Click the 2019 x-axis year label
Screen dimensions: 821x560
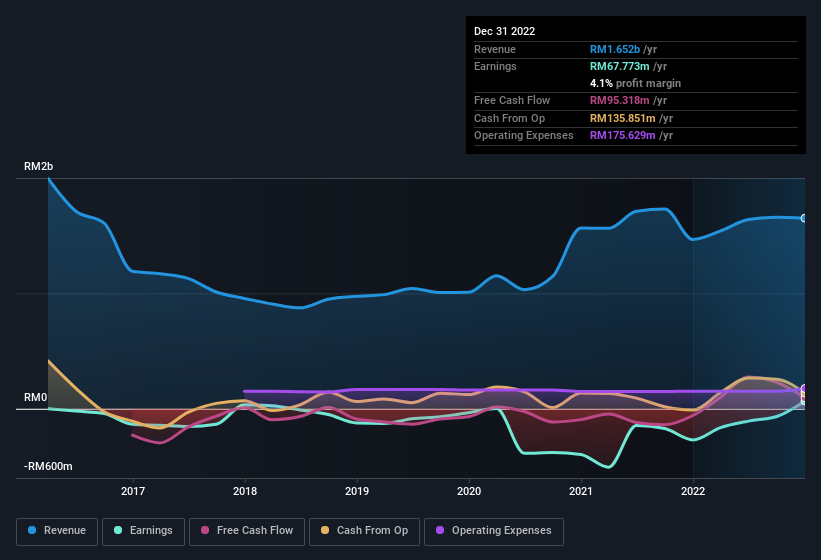coord(357,491)
